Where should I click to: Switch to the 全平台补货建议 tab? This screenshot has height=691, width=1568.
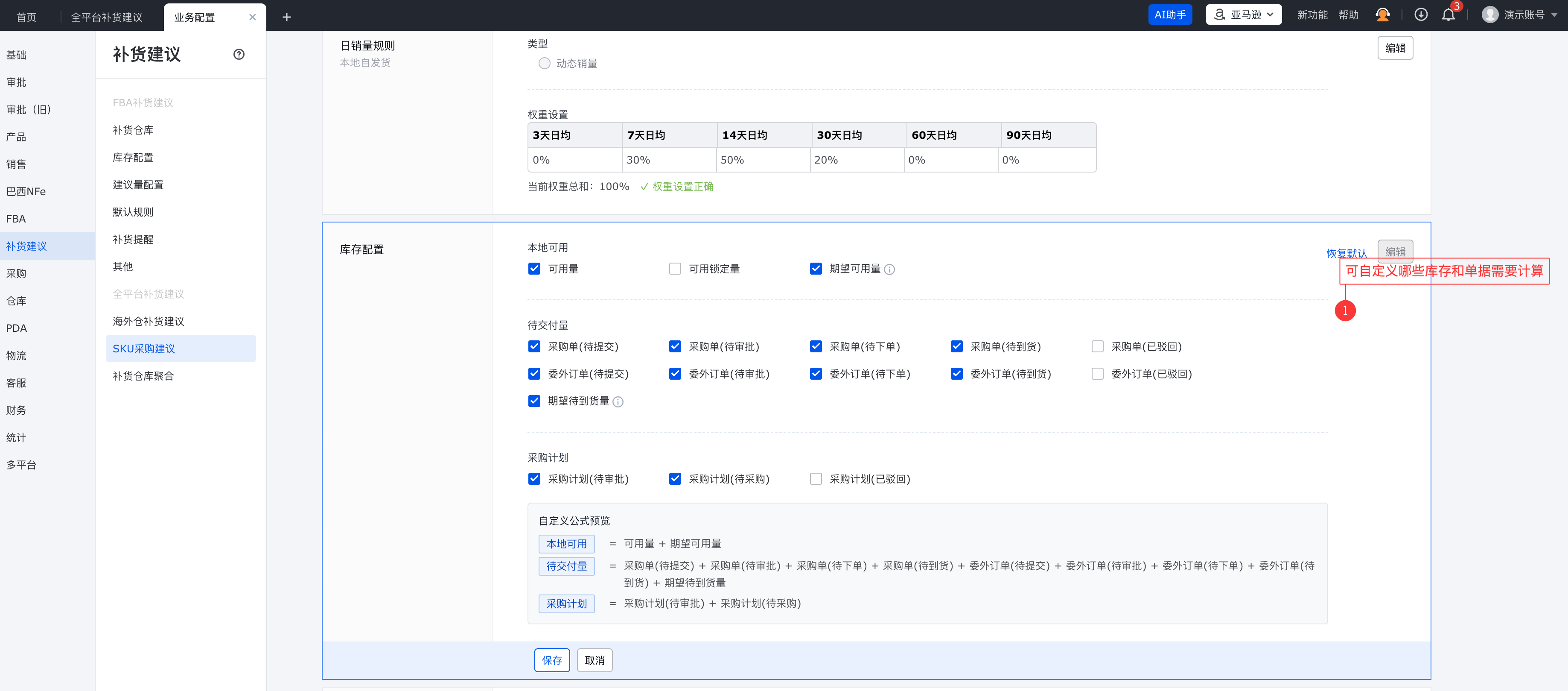pos(107,17)
